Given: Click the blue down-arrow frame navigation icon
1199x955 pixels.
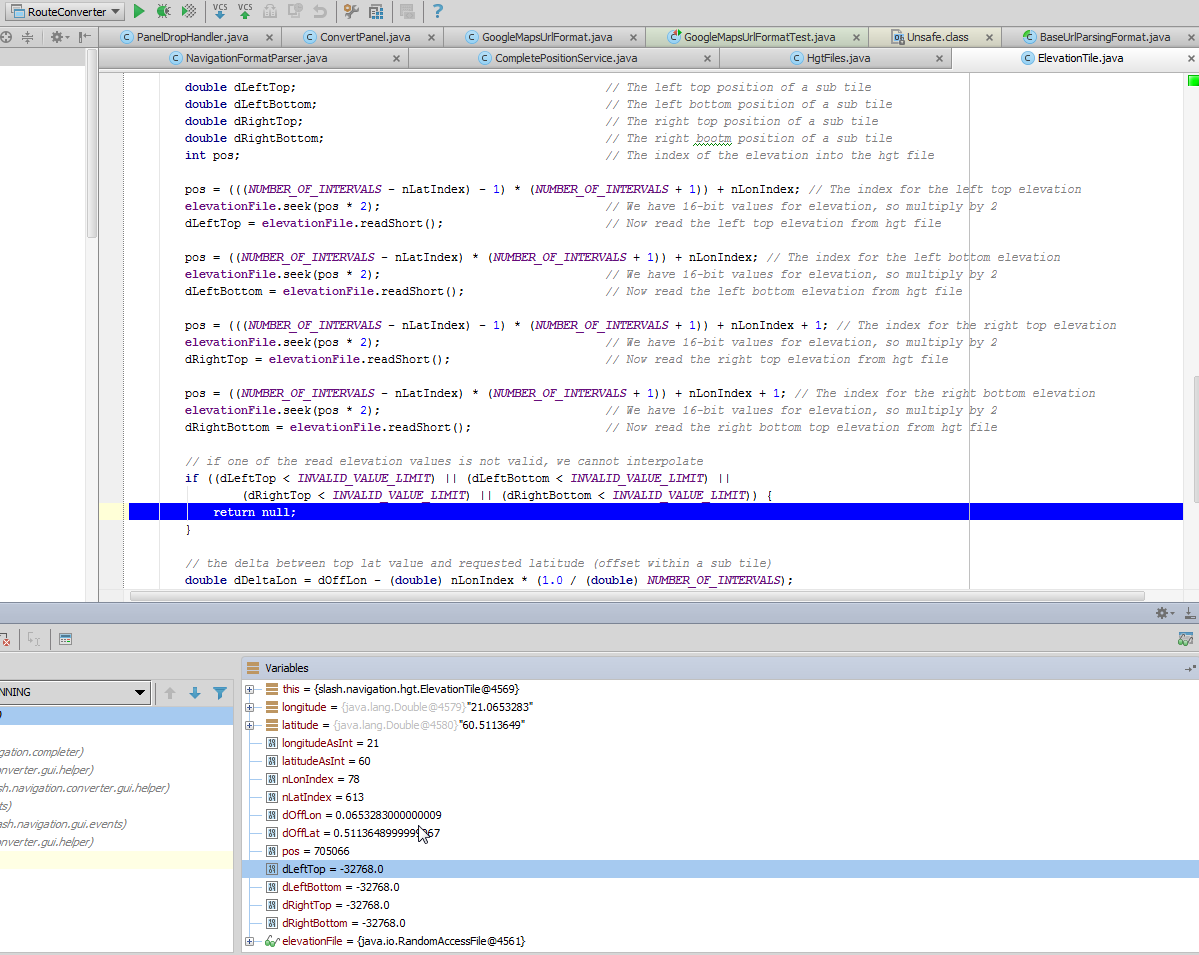Looking at the screenshot, I should click(x=195, y=693).
